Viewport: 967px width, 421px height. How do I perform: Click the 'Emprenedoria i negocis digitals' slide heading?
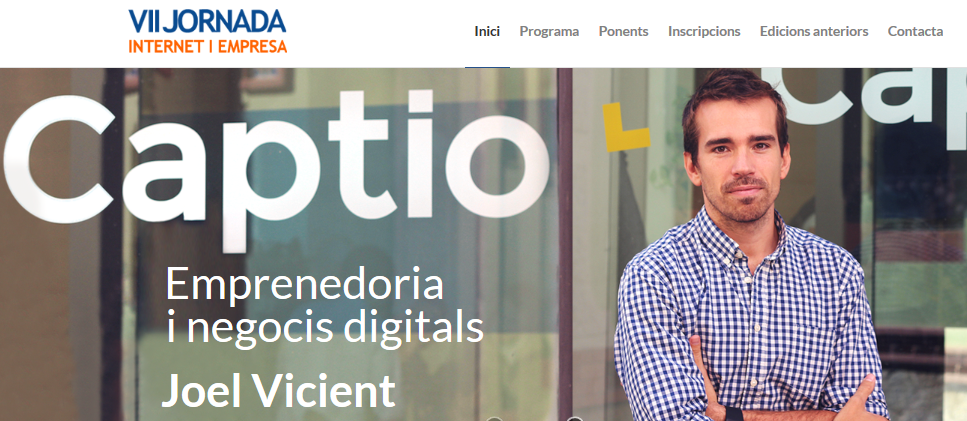pos(324,306)
